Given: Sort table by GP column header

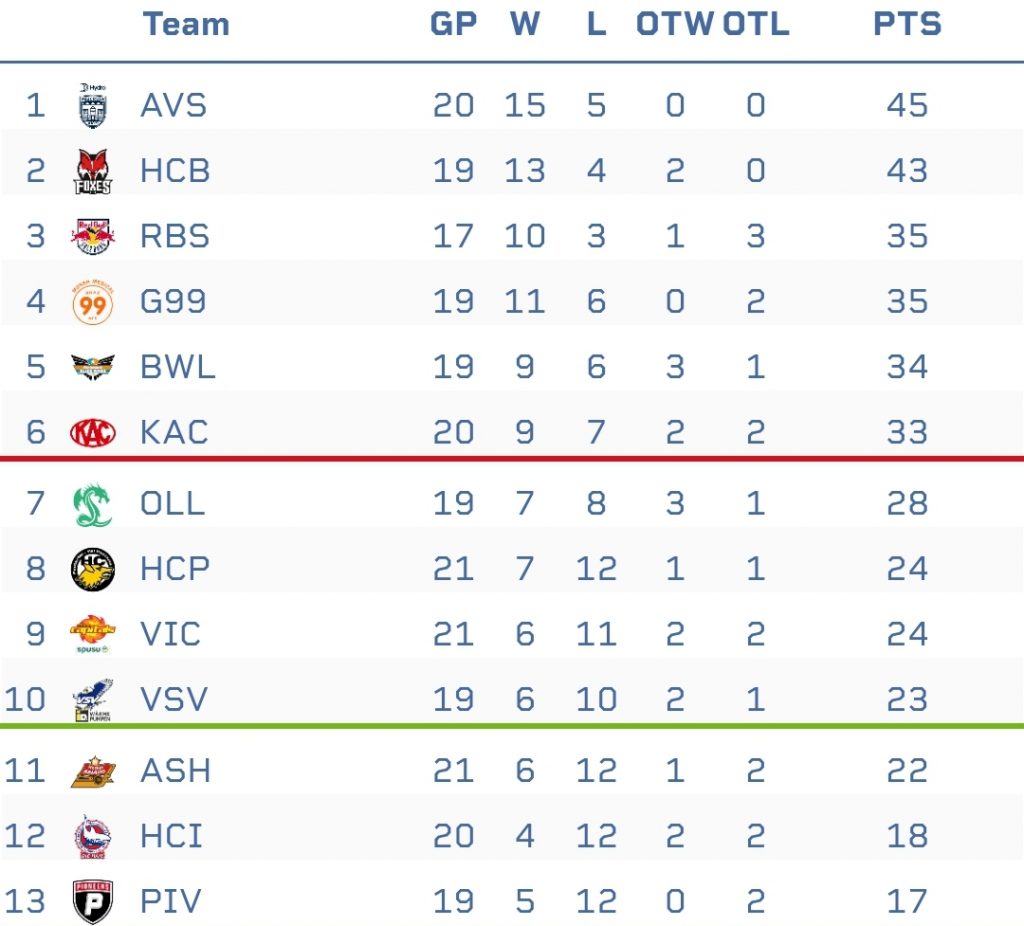Looking at the screenshot, I should [x=453, y=24].
